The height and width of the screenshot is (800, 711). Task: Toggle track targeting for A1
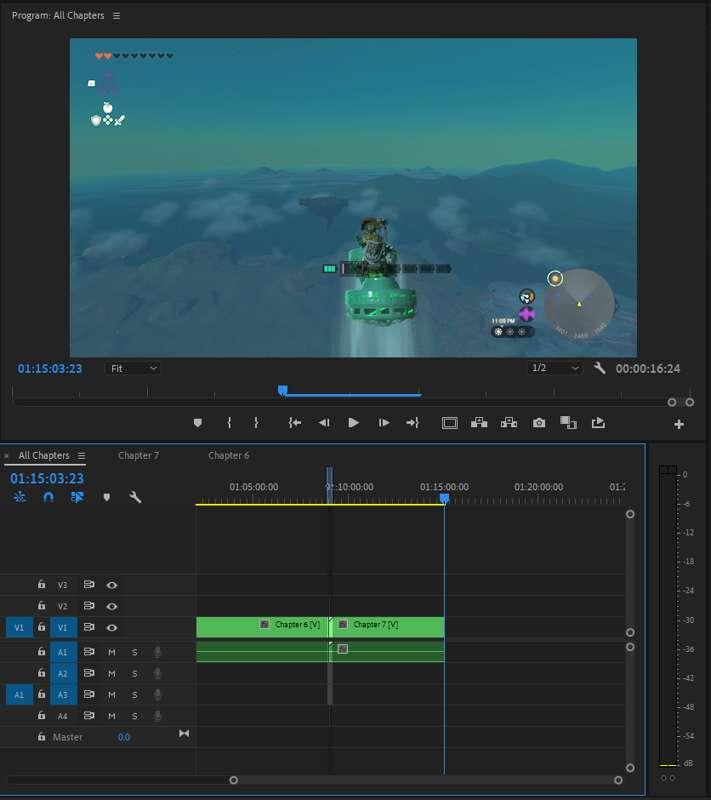[63, 652]
